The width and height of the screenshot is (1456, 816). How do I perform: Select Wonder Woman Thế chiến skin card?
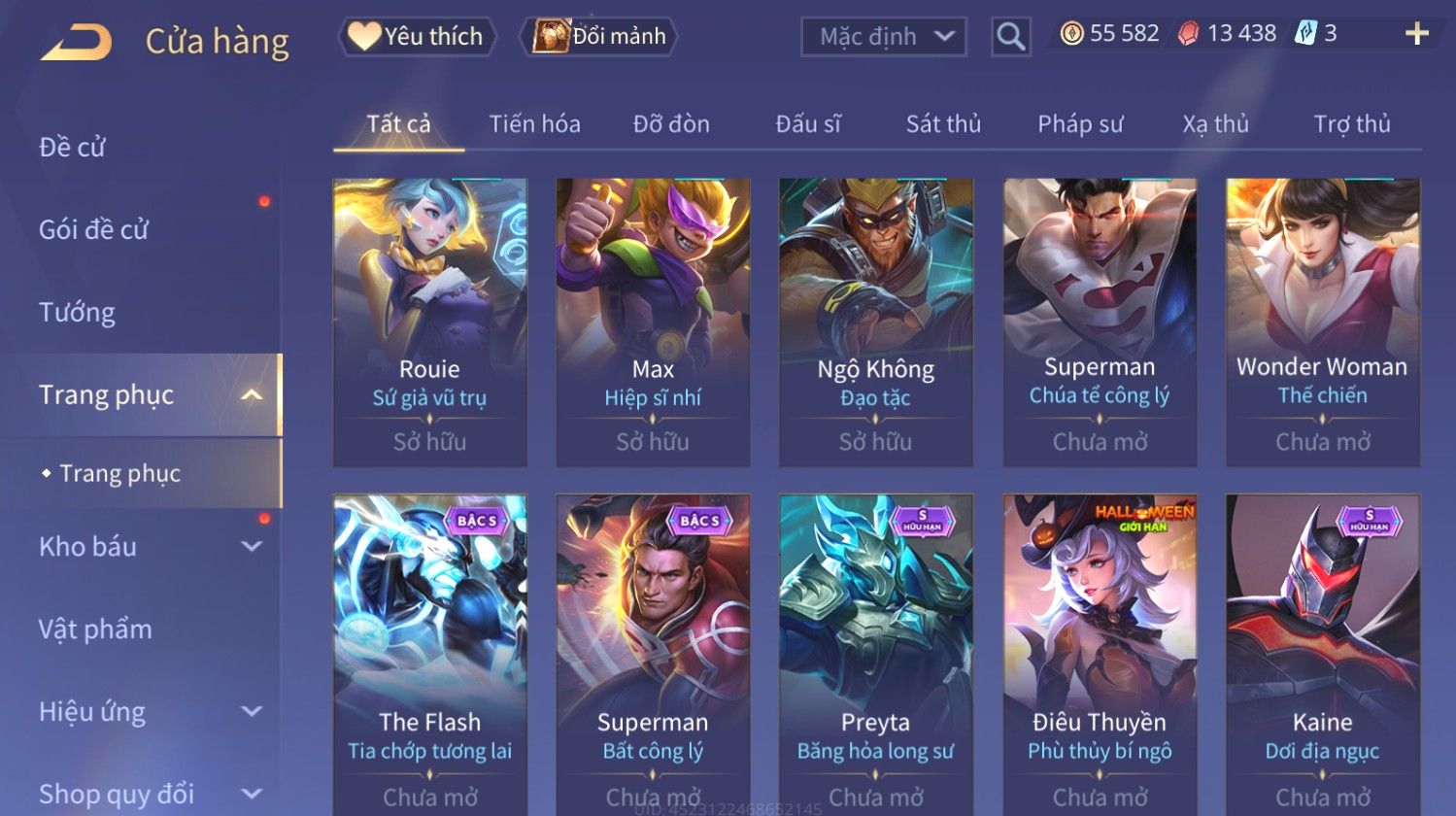click(x=1323, y=323)
